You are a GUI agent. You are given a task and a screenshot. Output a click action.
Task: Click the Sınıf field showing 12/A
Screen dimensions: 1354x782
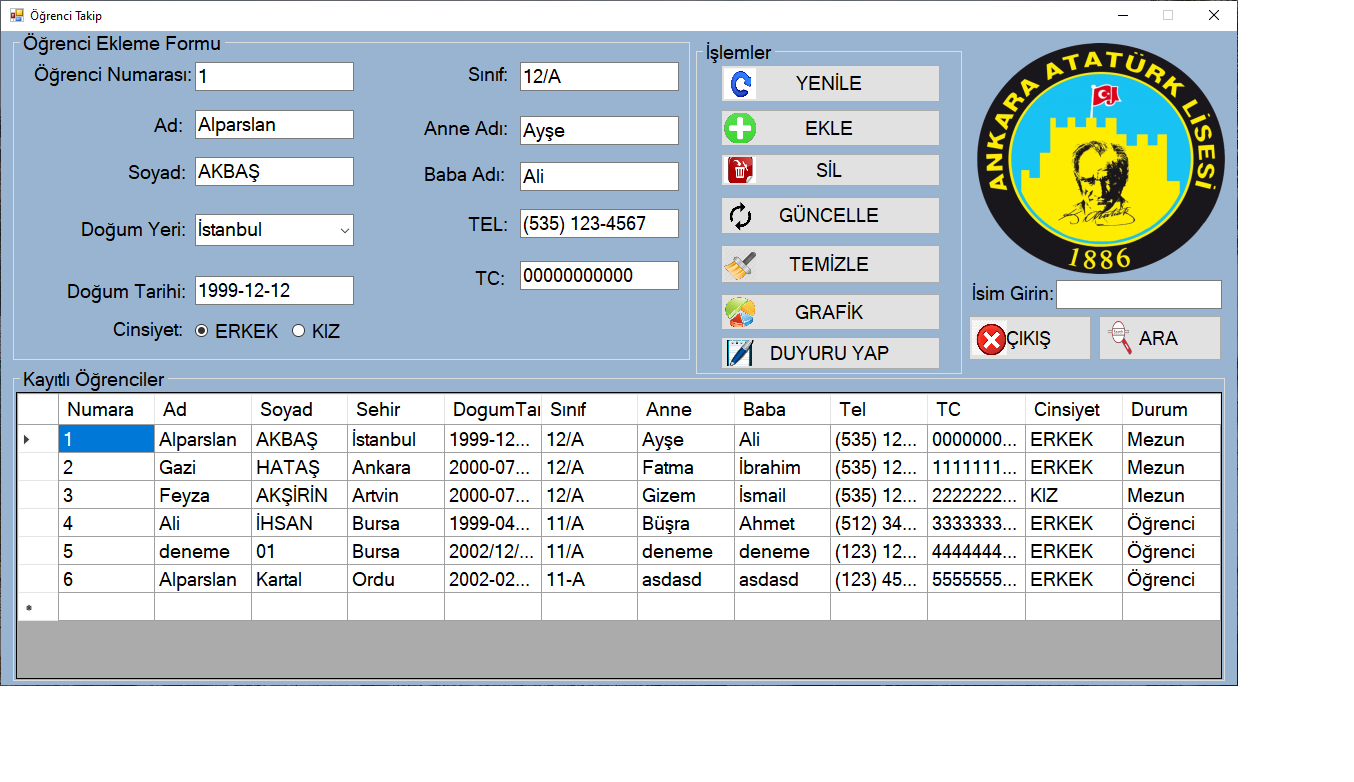[599, 77]
